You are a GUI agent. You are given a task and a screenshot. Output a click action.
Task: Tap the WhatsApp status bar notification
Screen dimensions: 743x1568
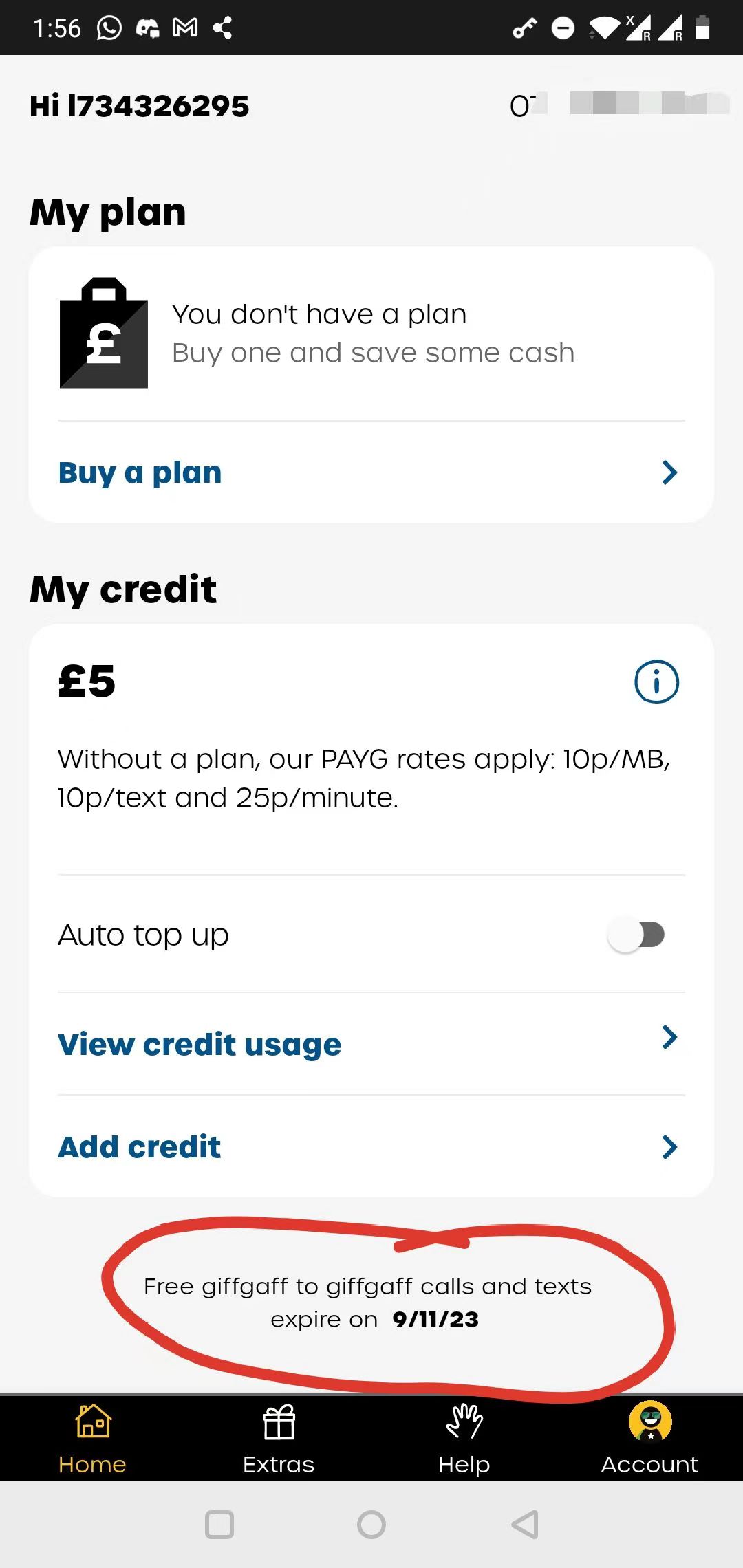point(109,28)
